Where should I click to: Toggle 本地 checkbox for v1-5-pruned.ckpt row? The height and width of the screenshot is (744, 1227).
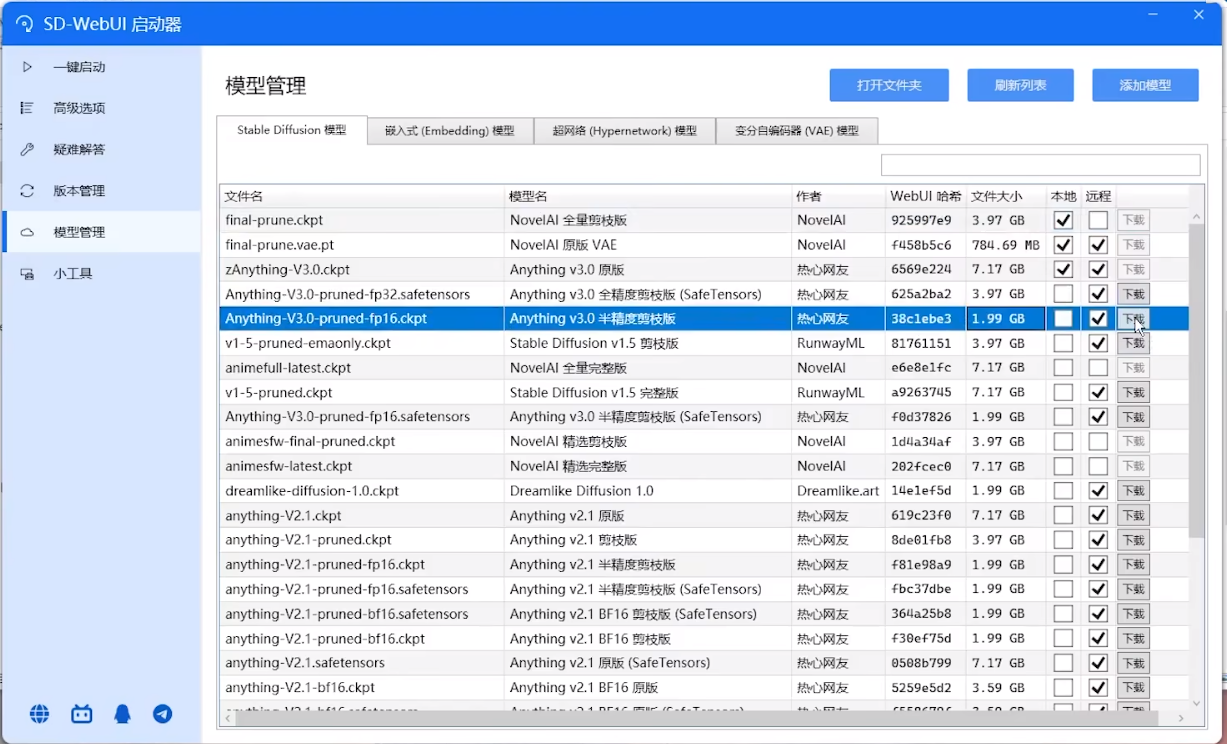1063,392
